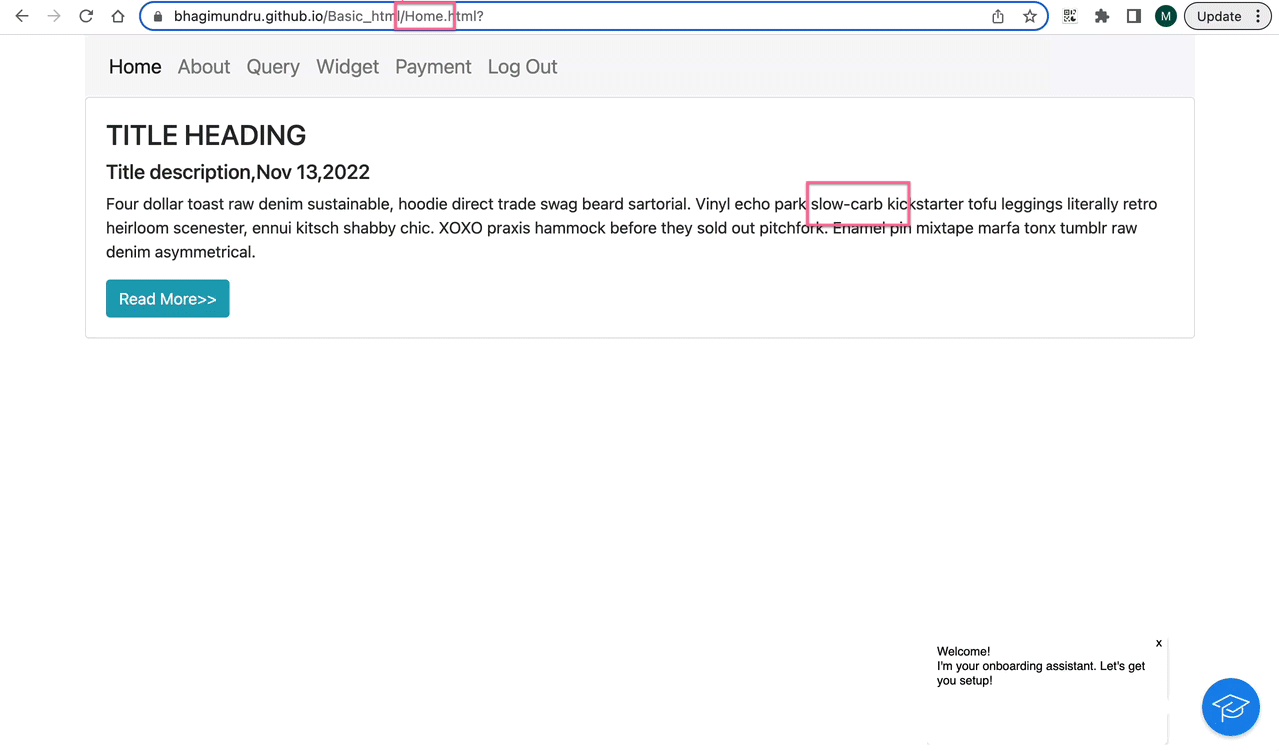The height and width of the screenshot is (751, 1279).
Task: Reload the page with the refresh icon
Action: [x=86, y=16]
